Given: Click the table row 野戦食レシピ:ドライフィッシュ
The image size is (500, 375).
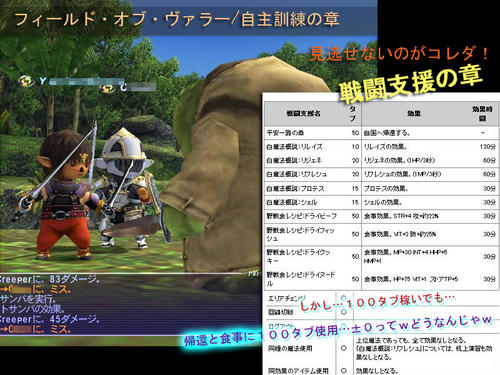Looking at the screenshot, I should [x=381, y=234].
